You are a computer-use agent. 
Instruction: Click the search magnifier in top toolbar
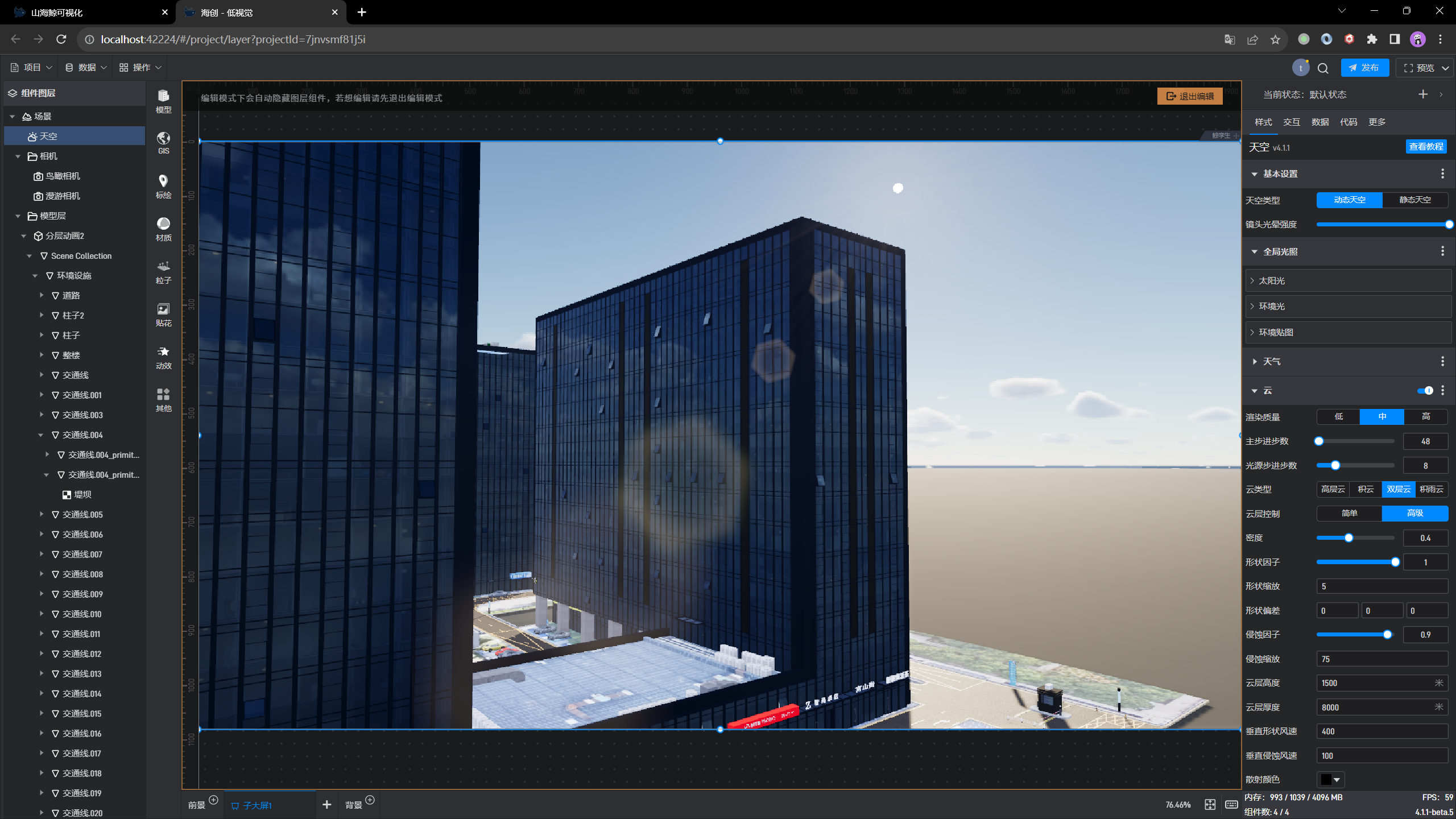pos(1323,68)
